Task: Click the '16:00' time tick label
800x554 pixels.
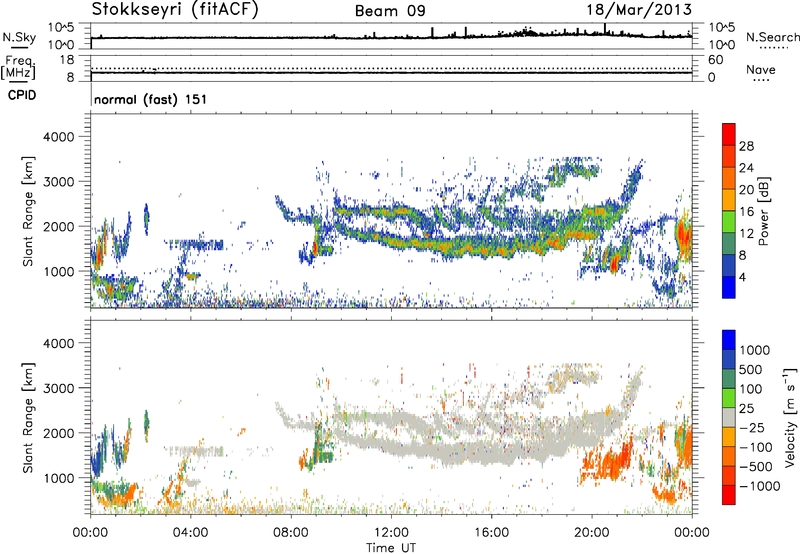Action: [491, 533]
